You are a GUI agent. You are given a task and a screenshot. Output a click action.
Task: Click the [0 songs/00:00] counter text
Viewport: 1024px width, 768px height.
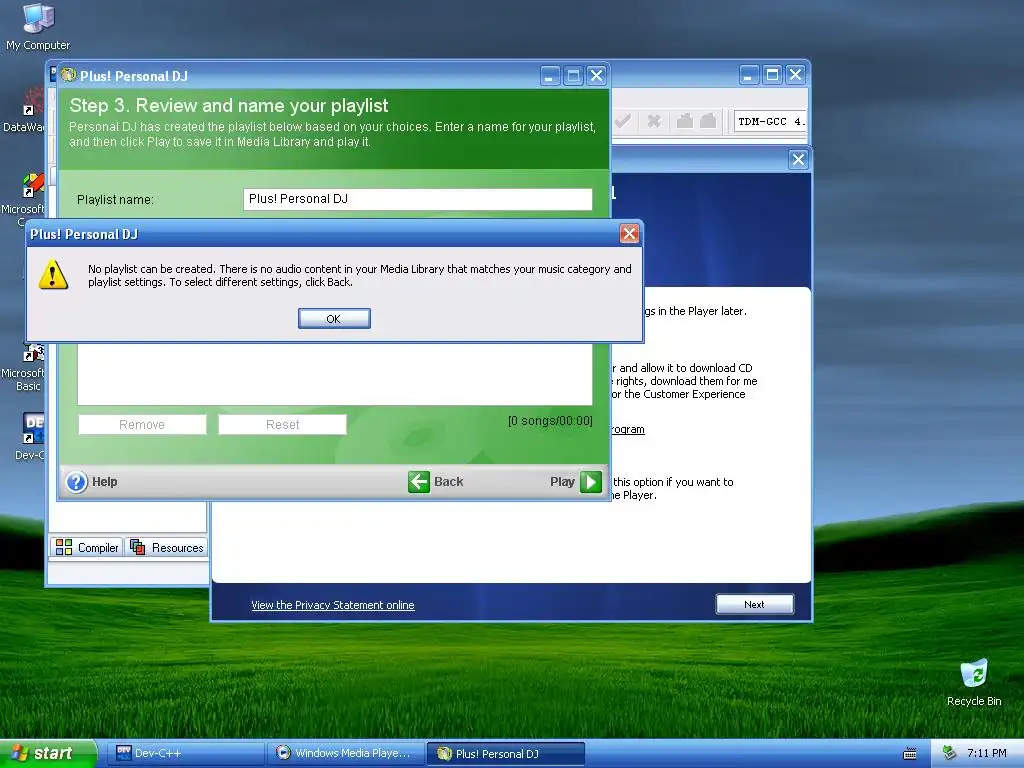click(550, 421)
